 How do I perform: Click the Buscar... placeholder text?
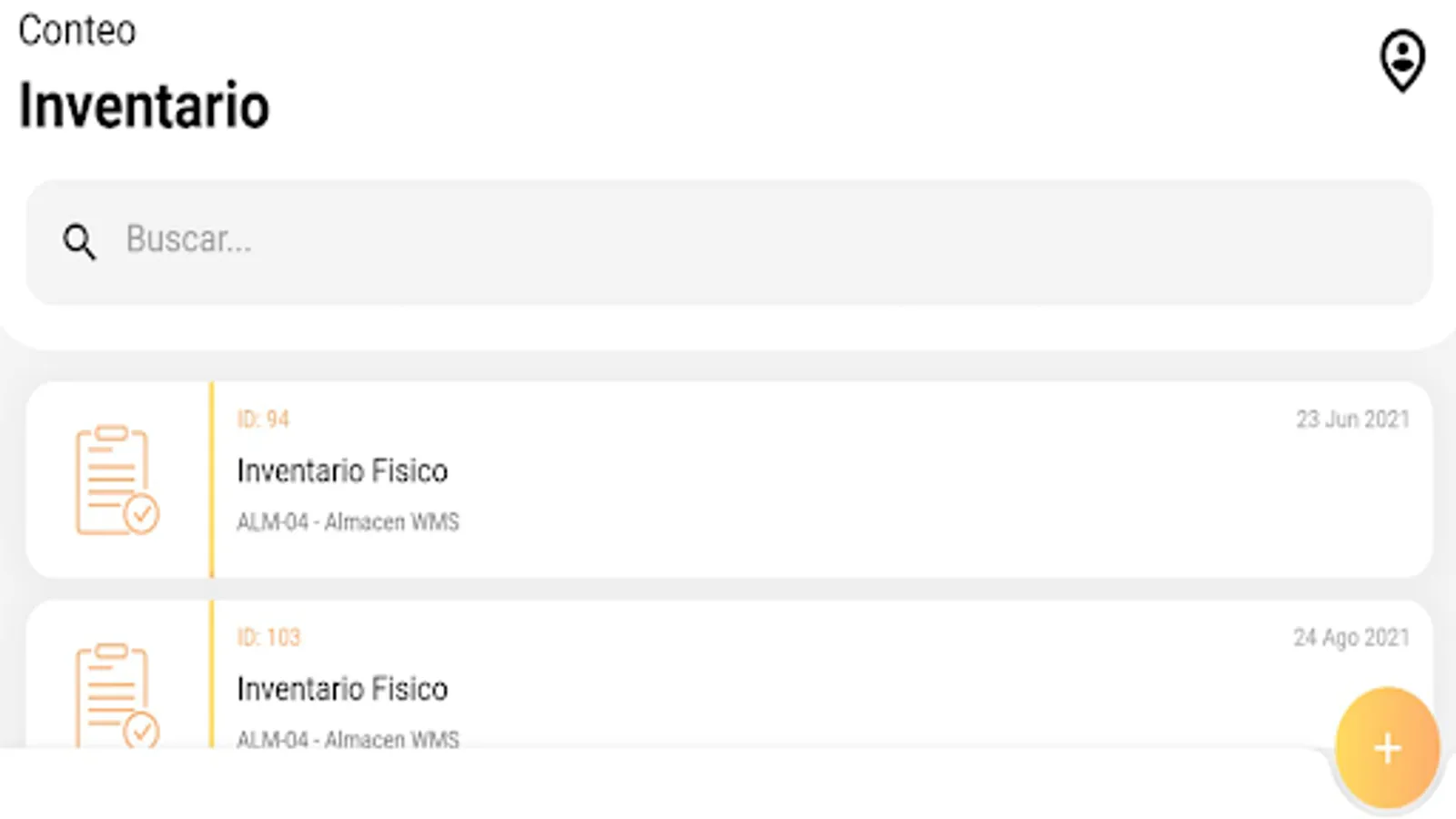click(188, 239)
